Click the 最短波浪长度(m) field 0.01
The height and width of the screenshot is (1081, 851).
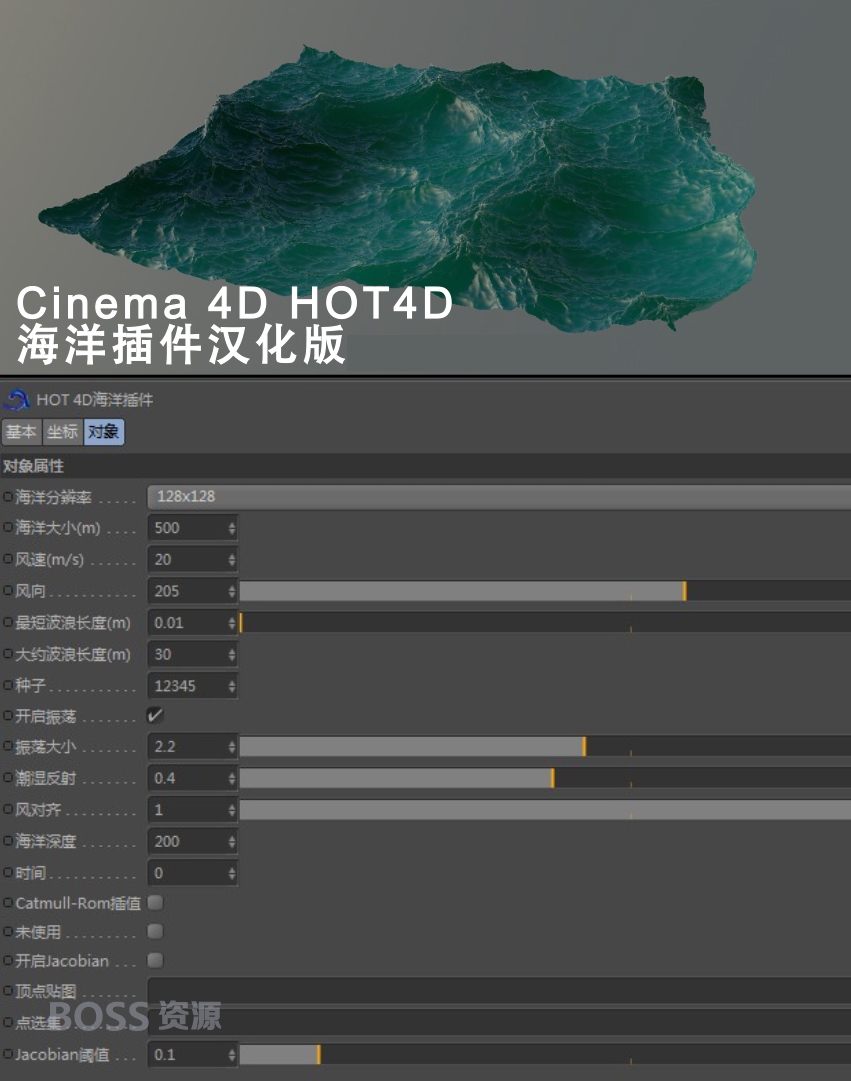click(x=187, y=623)
